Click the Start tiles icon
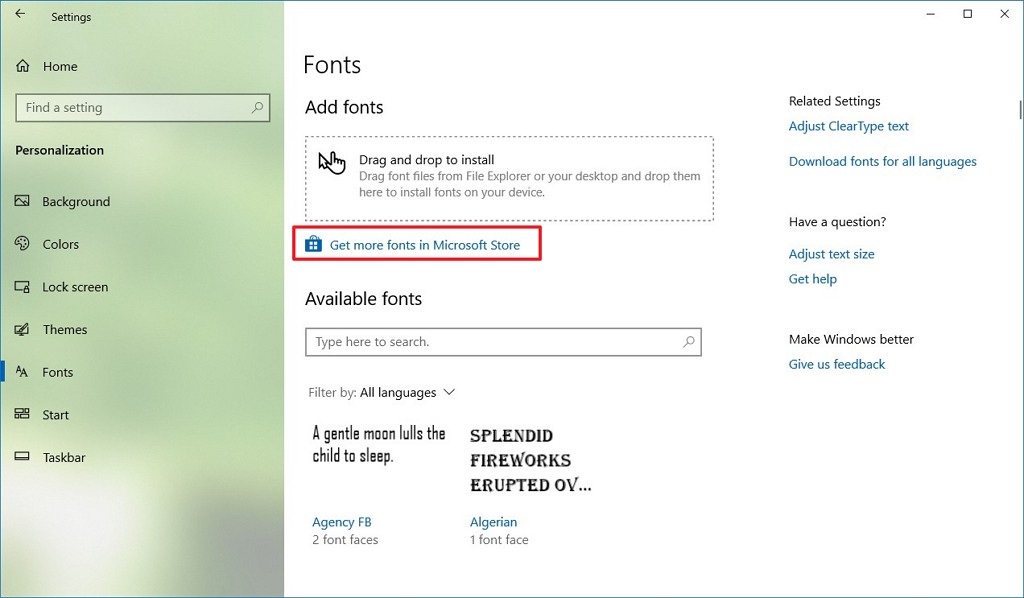The height and width of the screenshot is (598, 1024). (22, 414)
